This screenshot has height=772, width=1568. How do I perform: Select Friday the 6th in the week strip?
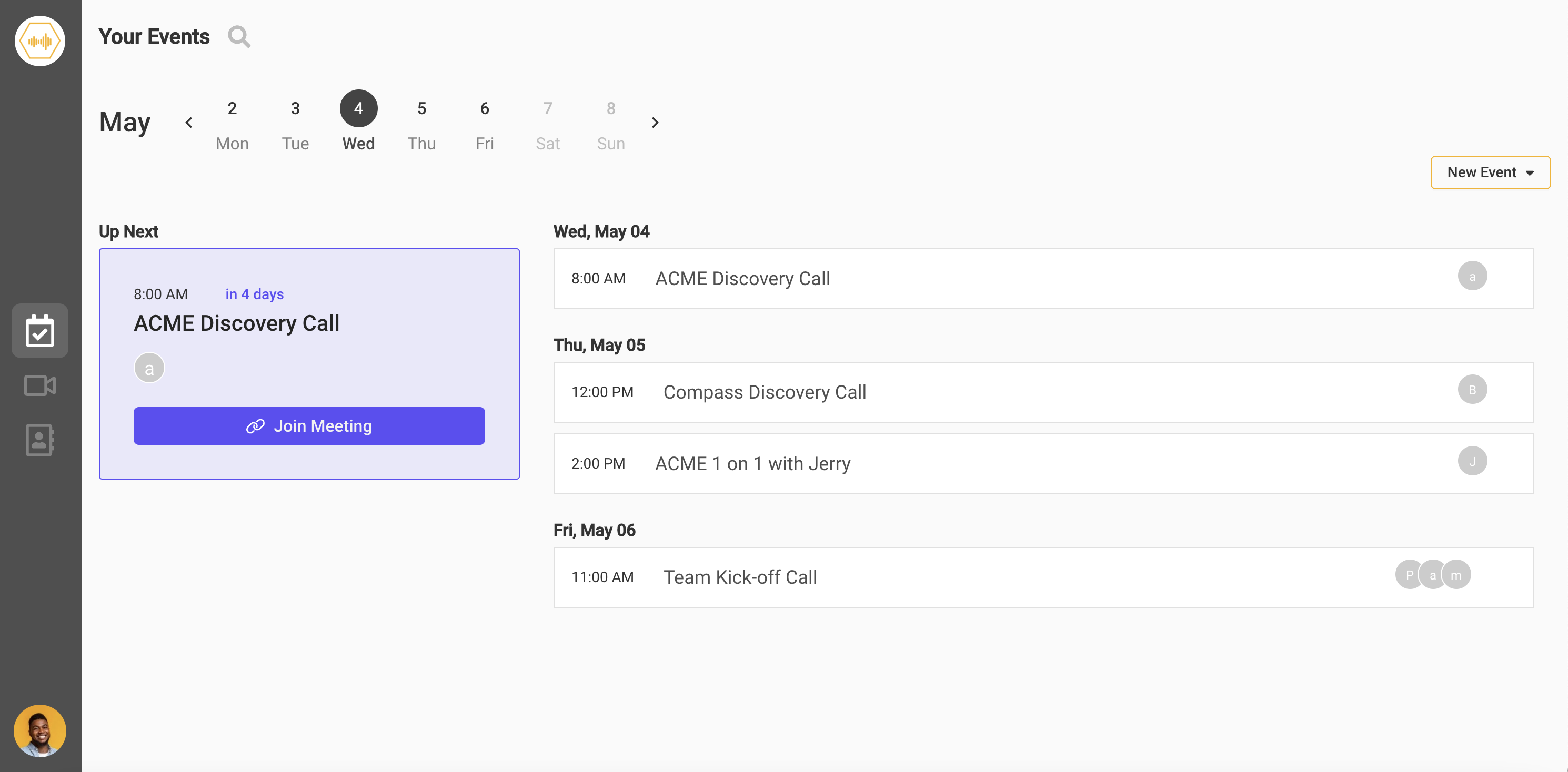(x=485, y=124)
